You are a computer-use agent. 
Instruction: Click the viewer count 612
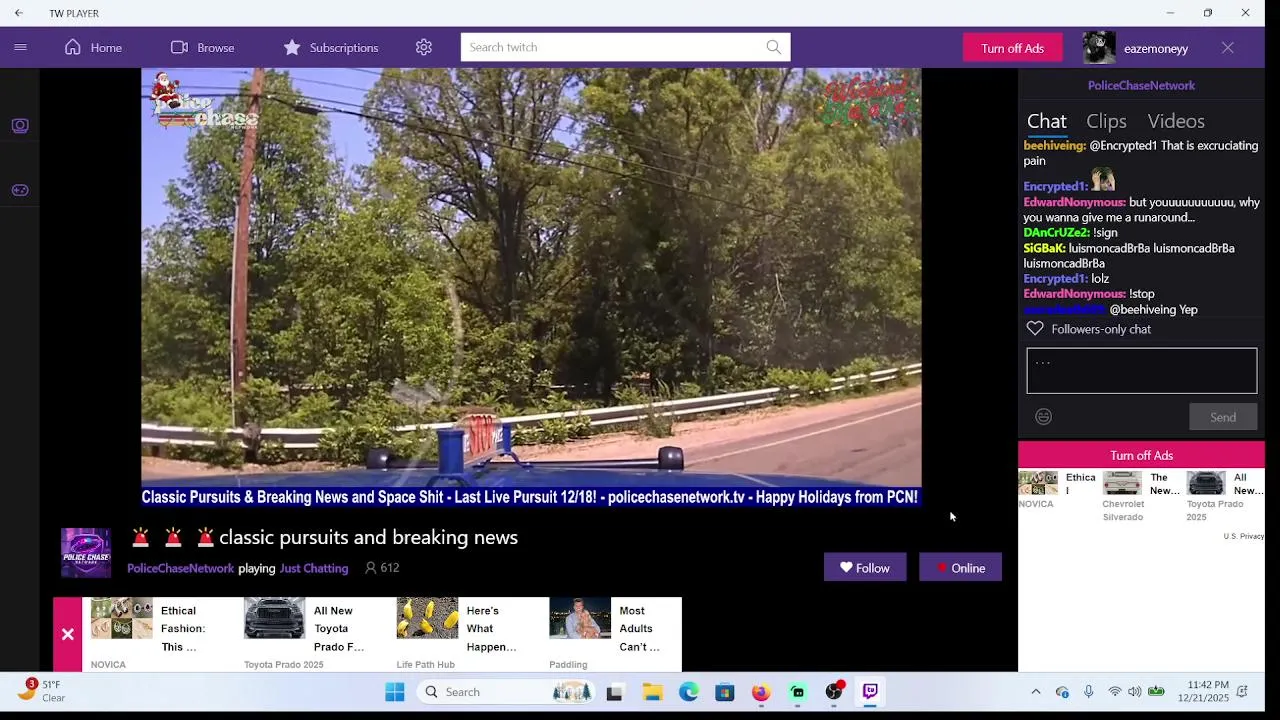tap(382, 568)
